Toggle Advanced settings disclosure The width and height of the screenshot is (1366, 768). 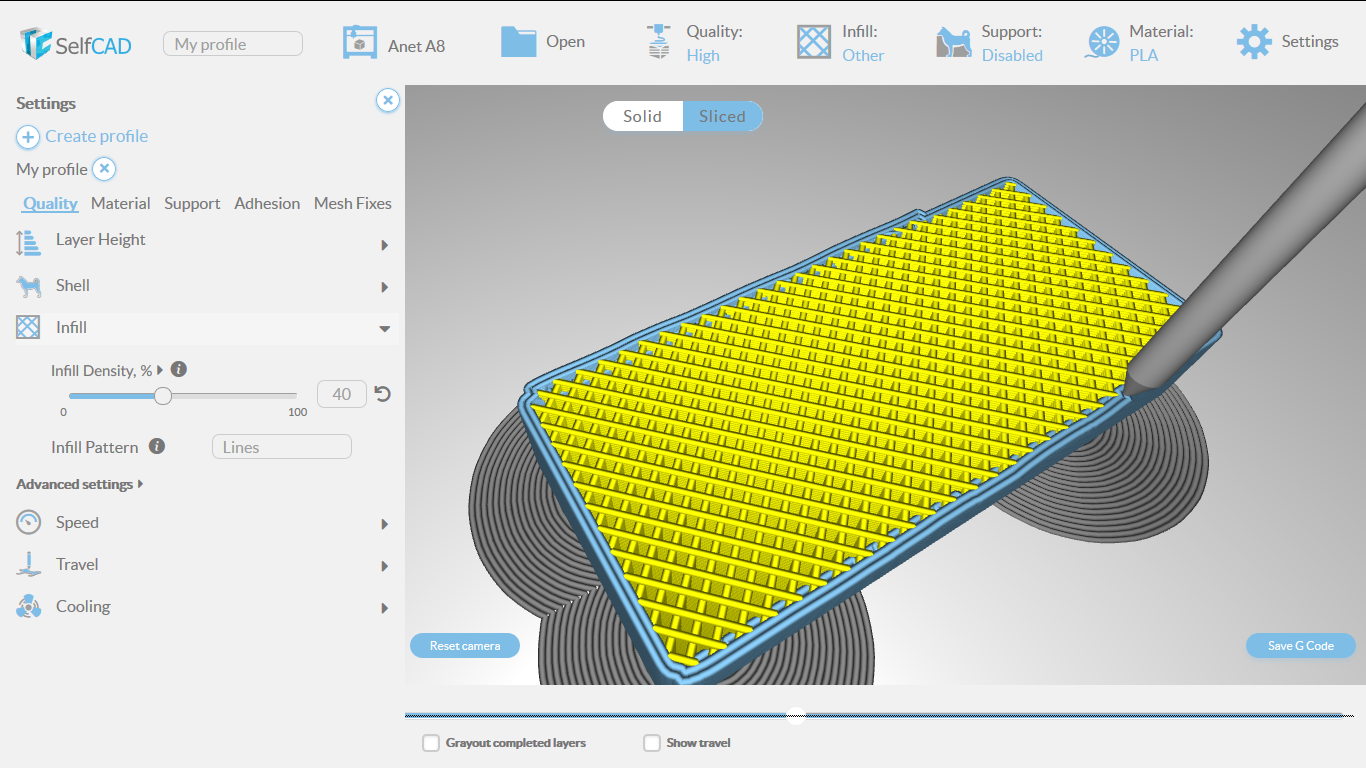[80, 484]
